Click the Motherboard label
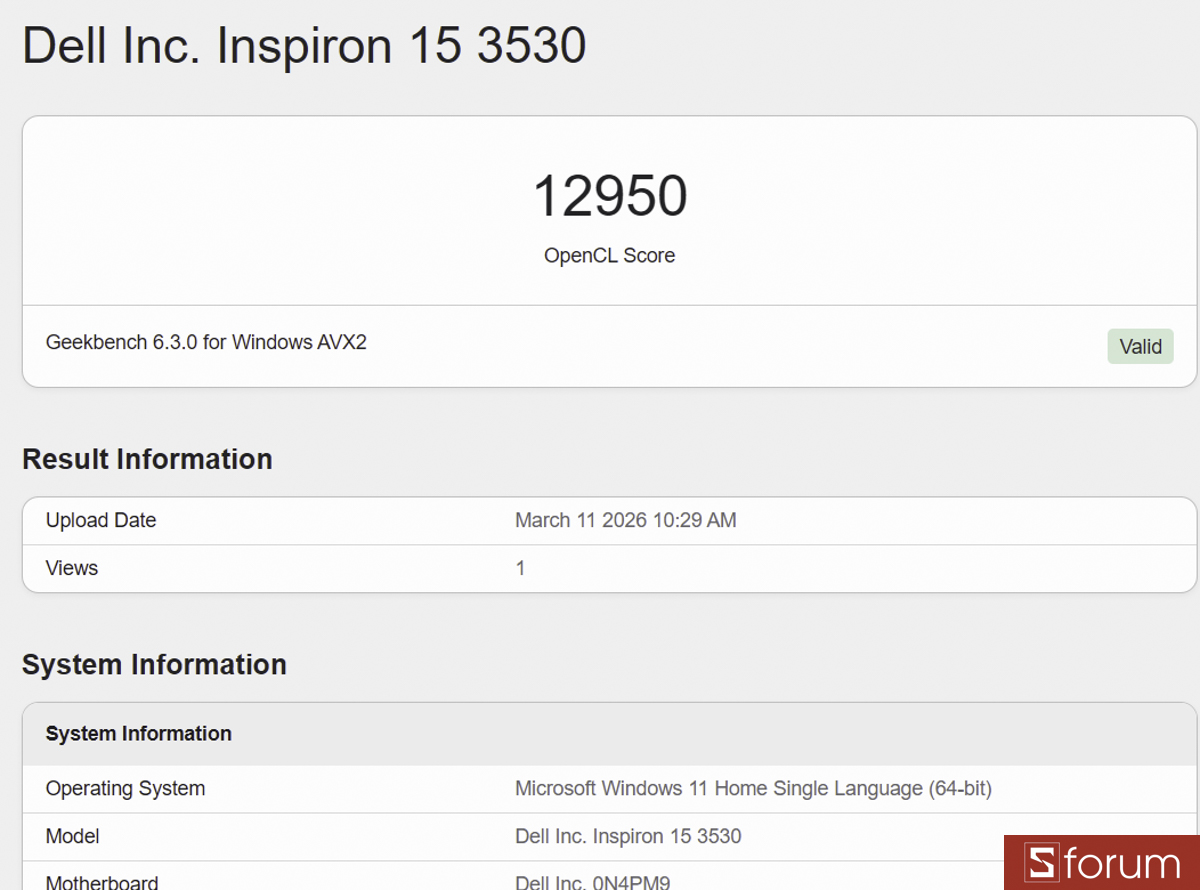This screenshot has width=1200, height=890. click(102, 881)
